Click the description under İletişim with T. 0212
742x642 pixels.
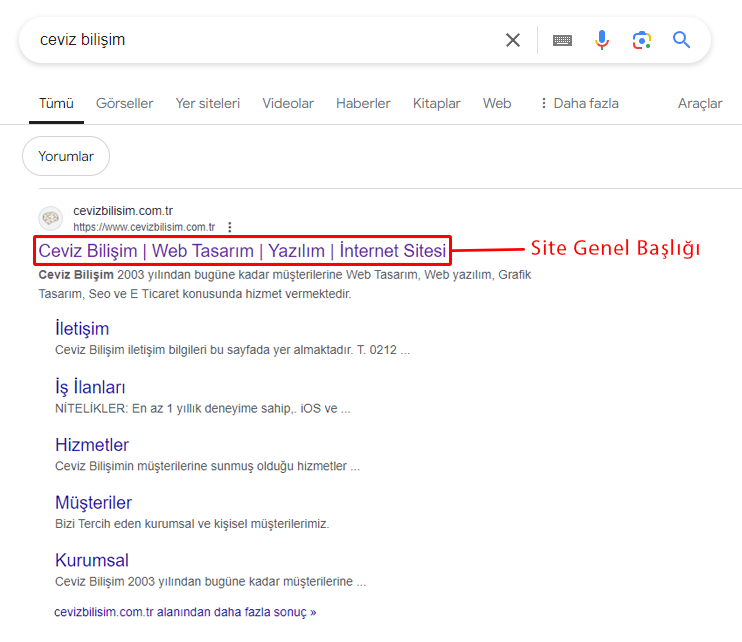(x=232, y=350)
